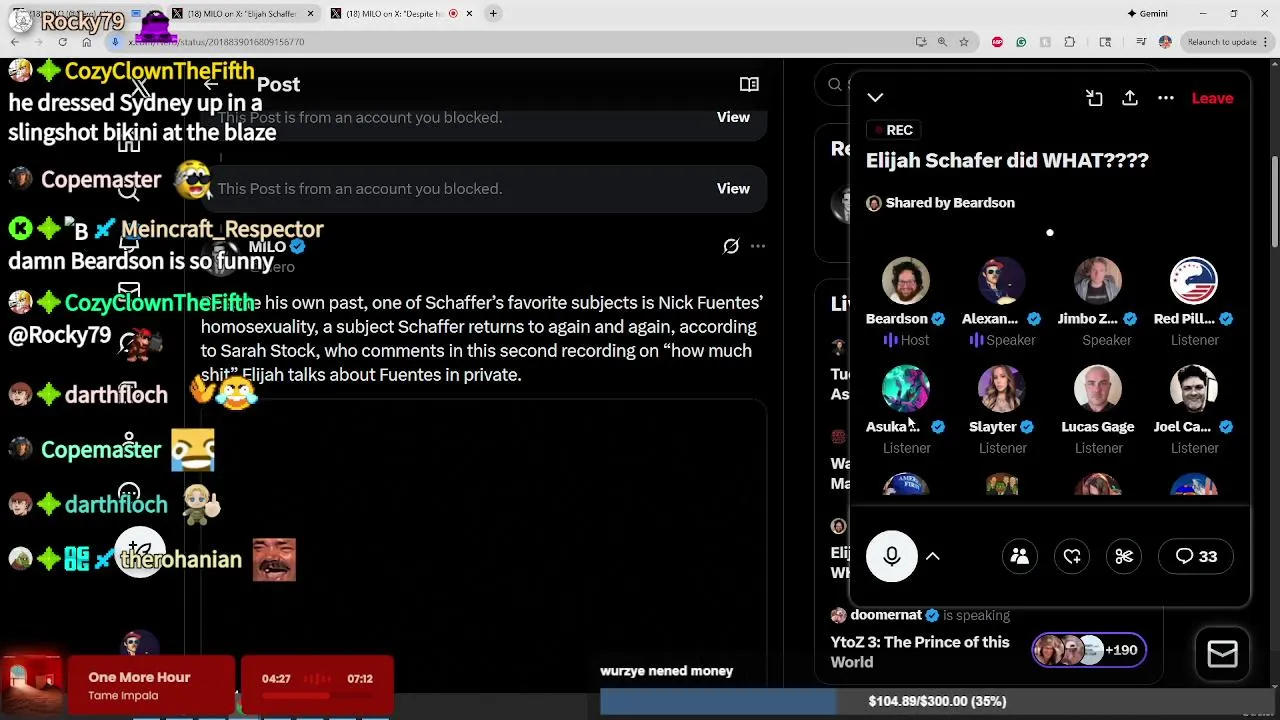This screenshot has height=720, width=1280.
Task: Select Slayter listener avatar
Action: (x=1002, y=389)
